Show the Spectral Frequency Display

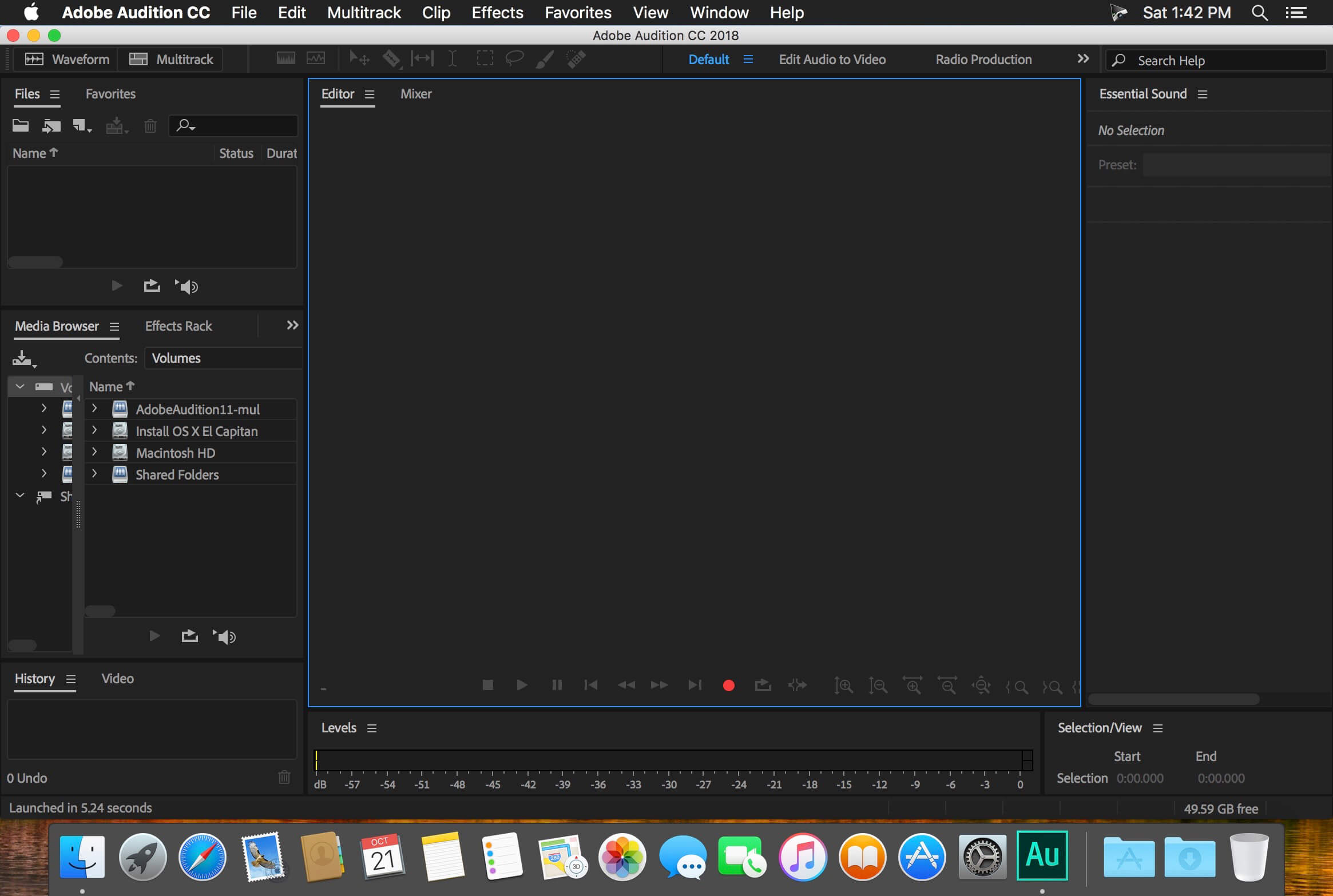click(285, 59)
